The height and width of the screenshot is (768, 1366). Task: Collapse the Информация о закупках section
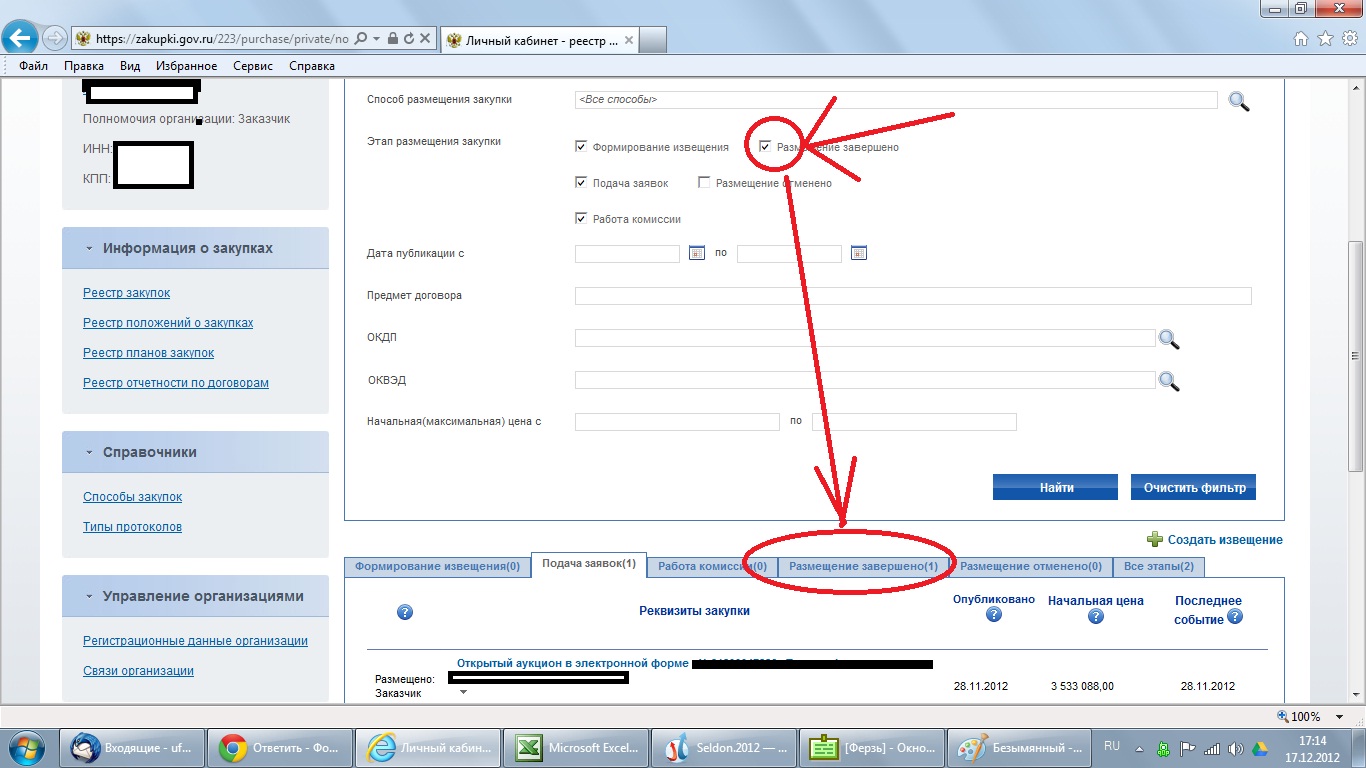point(89,248)
